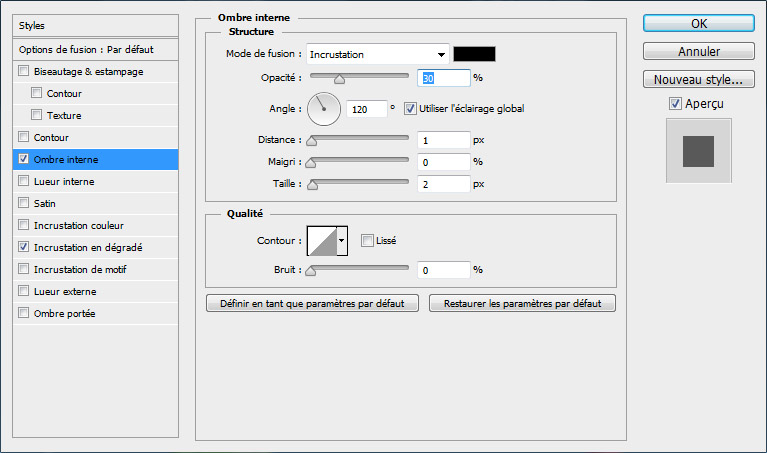767x453 pixels.
Task: Toggle Utiliser l'éclairage global checkbox
Action: click(x=410, y=109)
